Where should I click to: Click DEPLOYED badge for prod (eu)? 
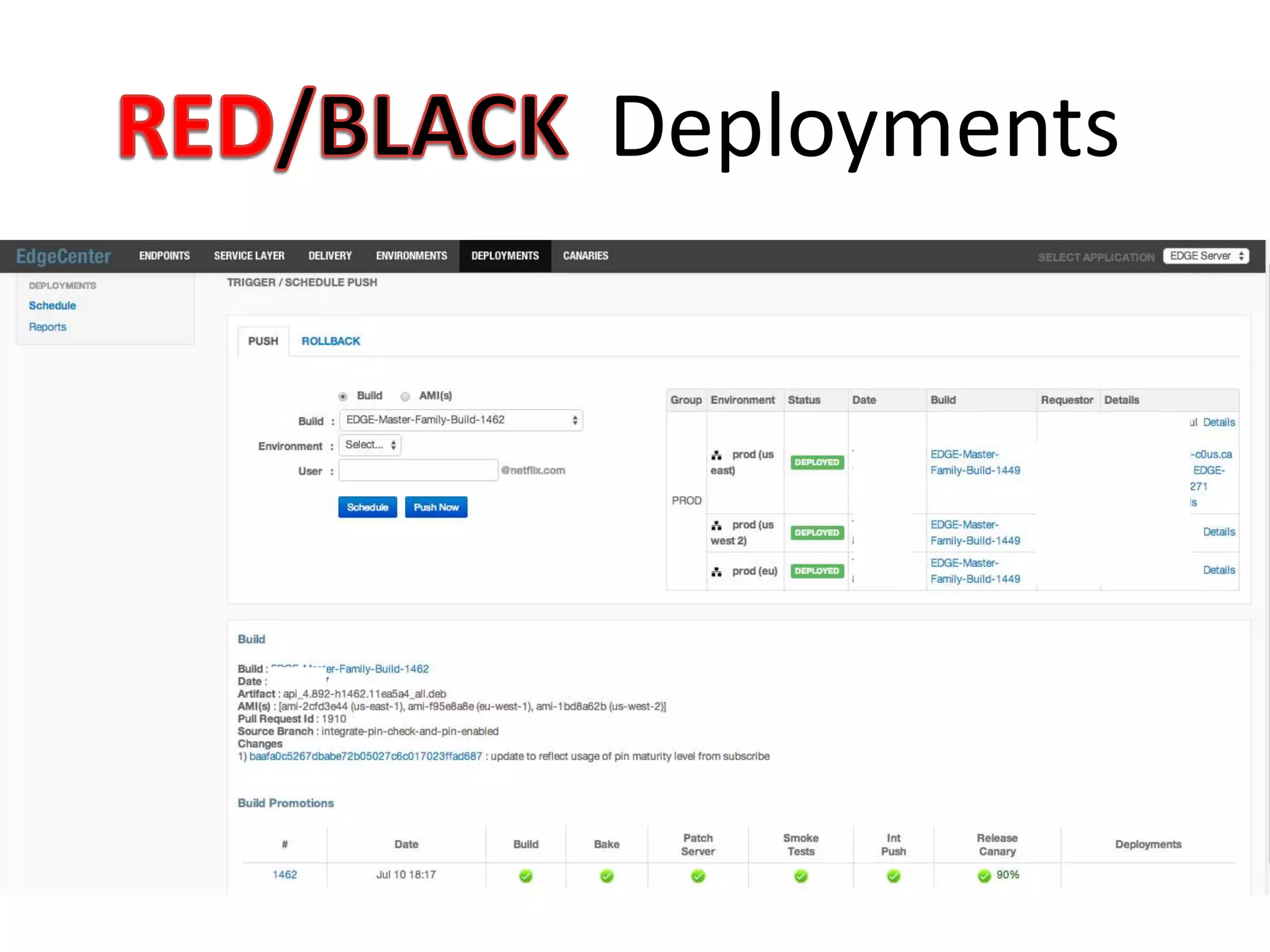(x=817, y=571)
